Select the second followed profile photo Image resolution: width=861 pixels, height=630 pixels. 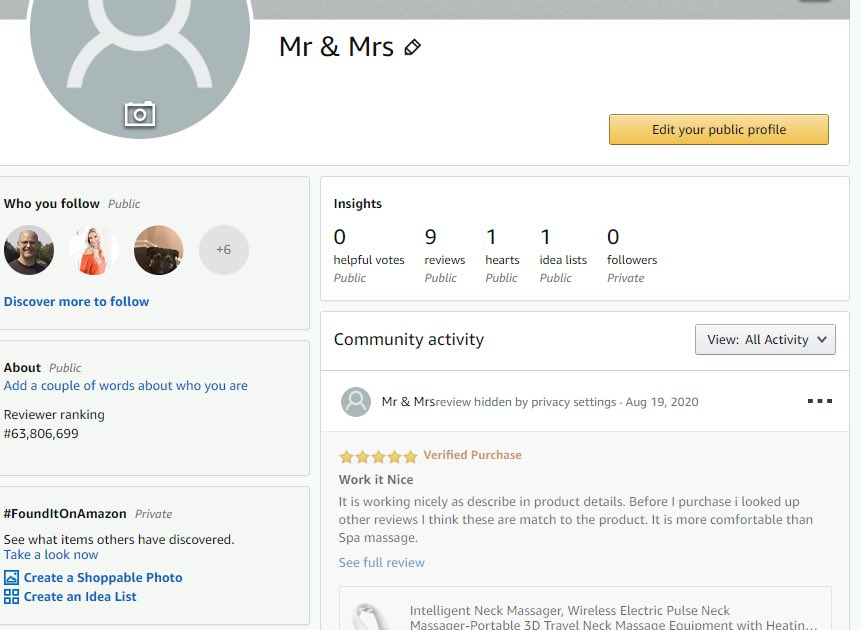click(x=94, y=250)
